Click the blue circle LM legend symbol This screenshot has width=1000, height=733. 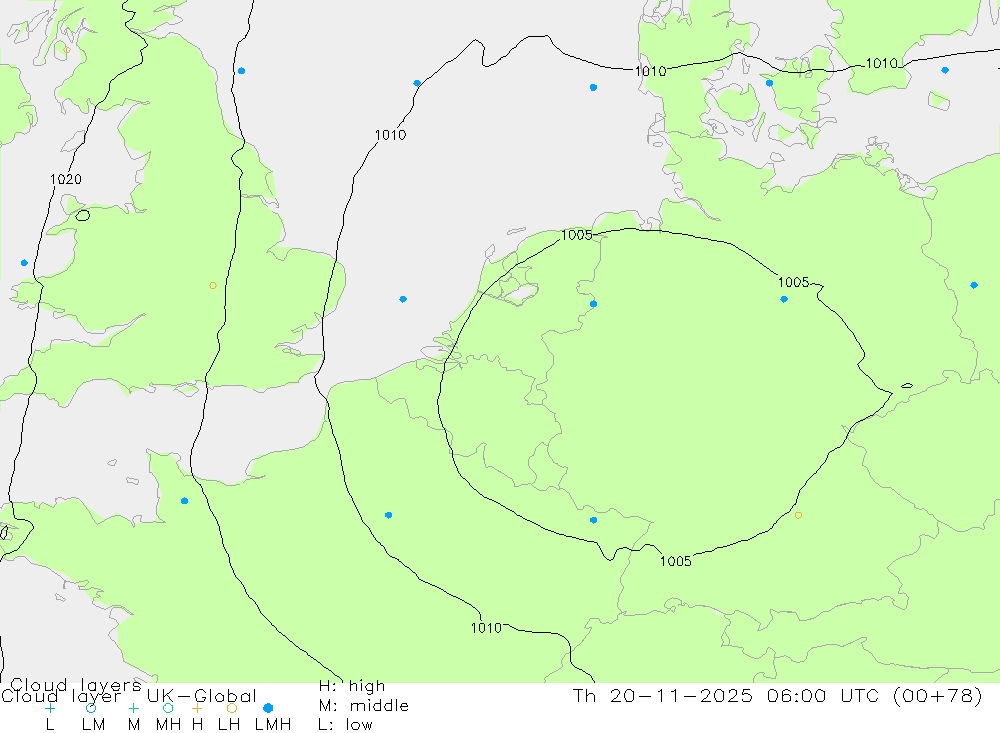[x=91, y=708]
